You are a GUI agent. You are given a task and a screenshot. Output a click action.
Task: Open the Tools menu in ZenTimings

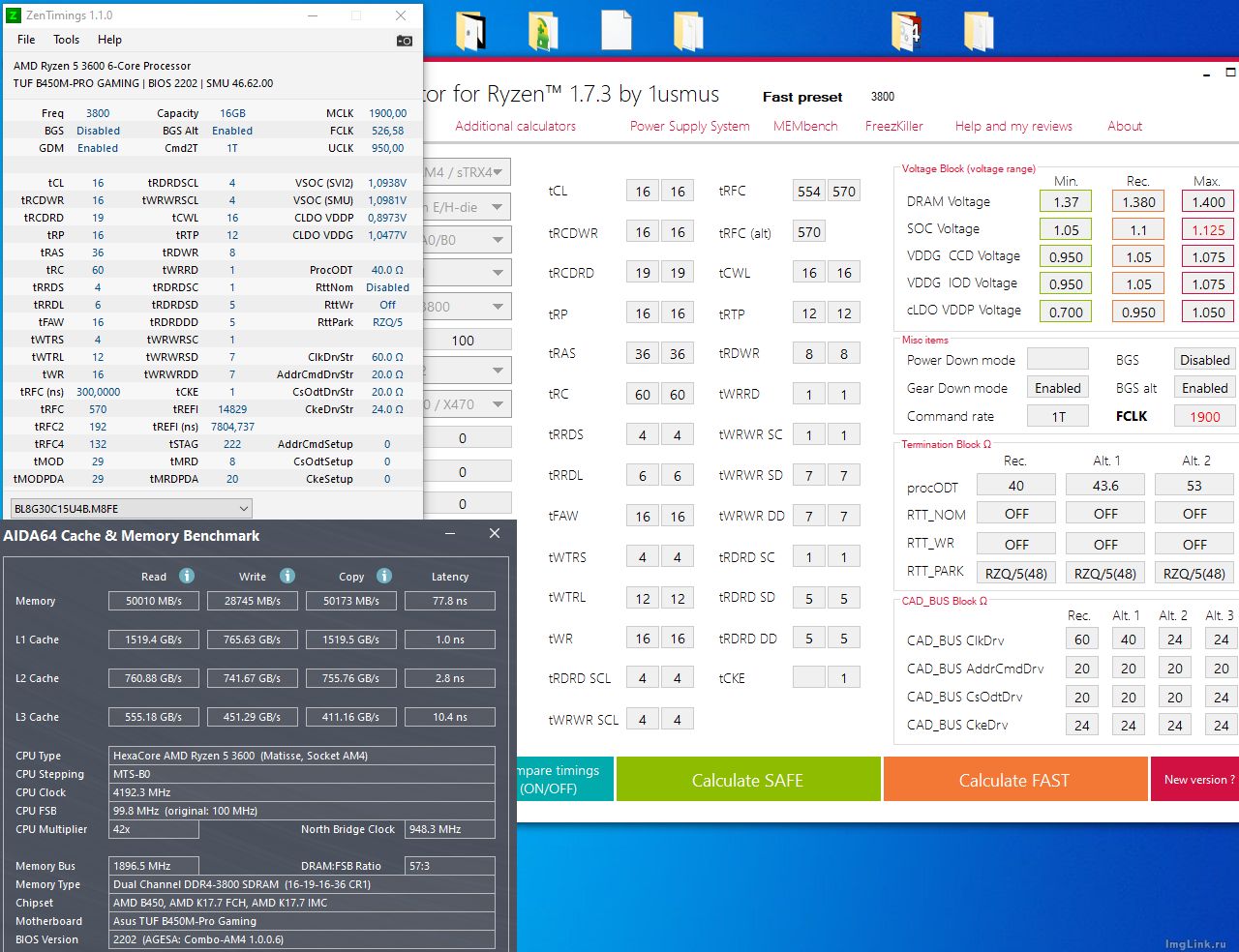[66, 40]
